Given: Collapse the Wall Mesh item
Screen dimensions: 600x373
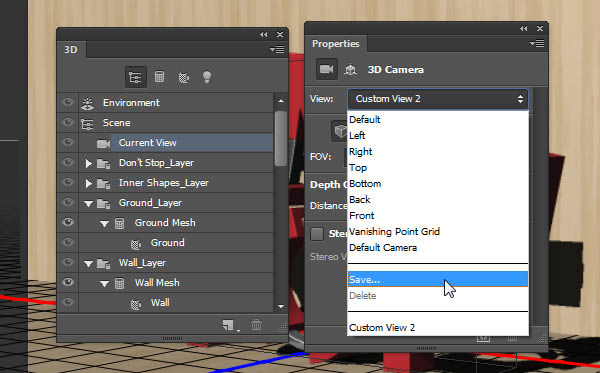Looking at the screenshot, I should coord(104,284).
